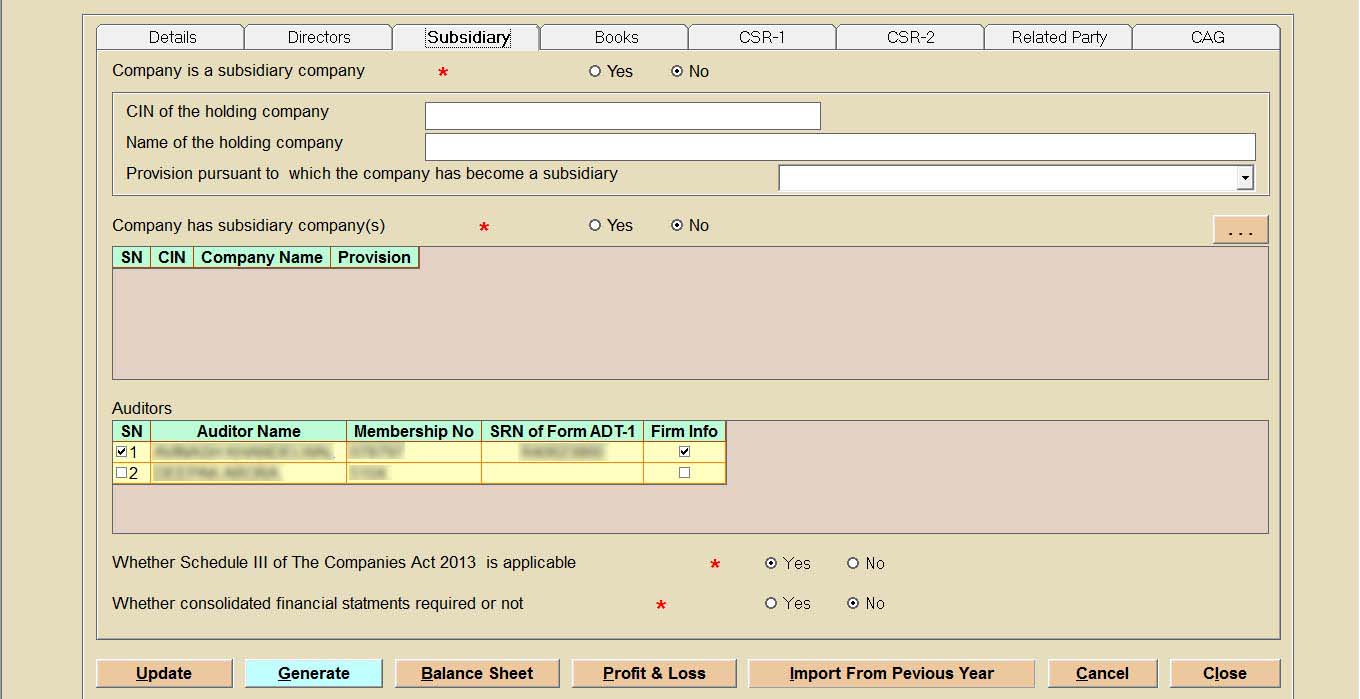Open the CSR-1 tab

[762, 37]
